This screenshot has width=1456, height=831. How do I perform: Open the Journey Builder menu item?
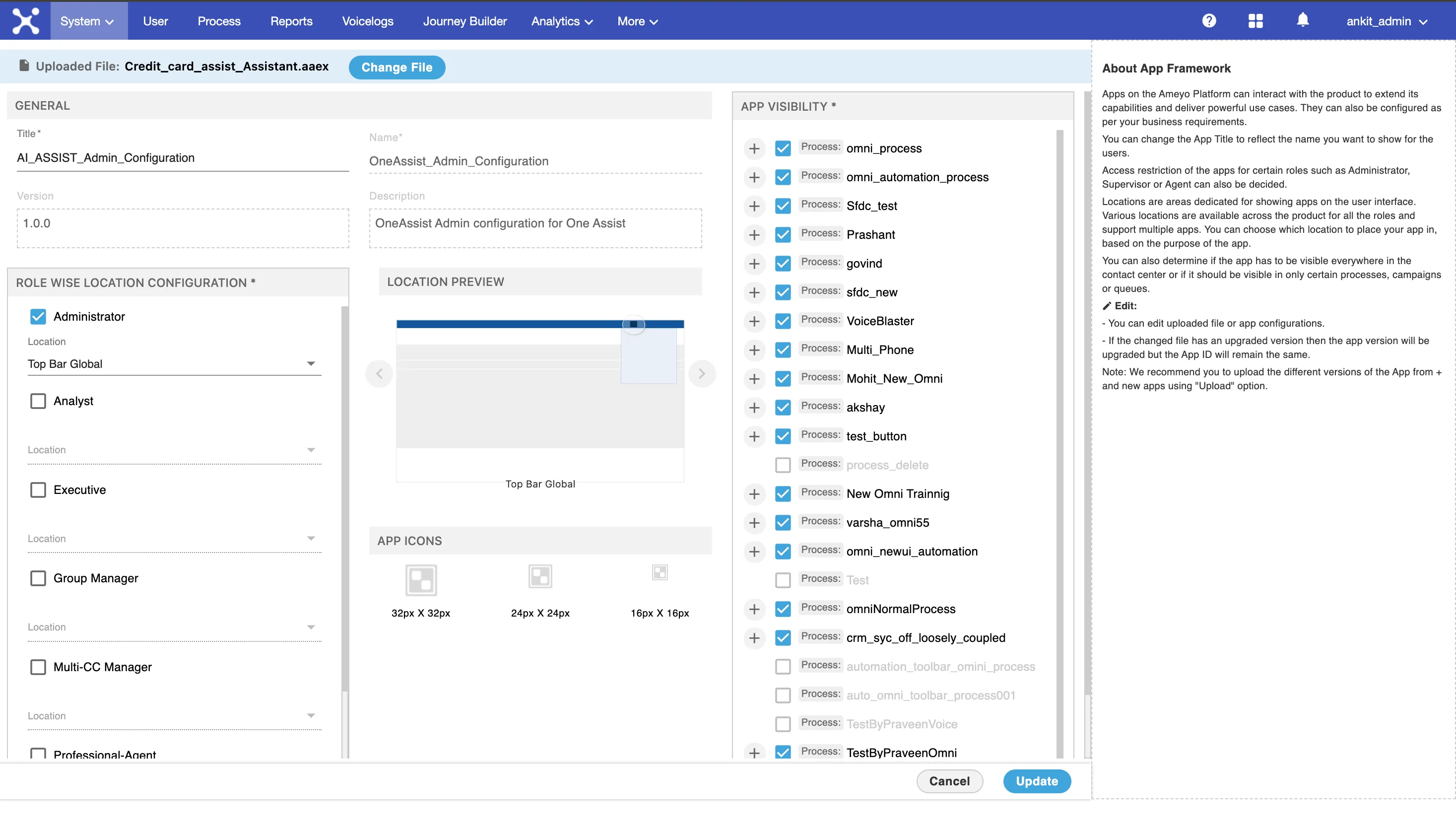[x=464, y=21]
